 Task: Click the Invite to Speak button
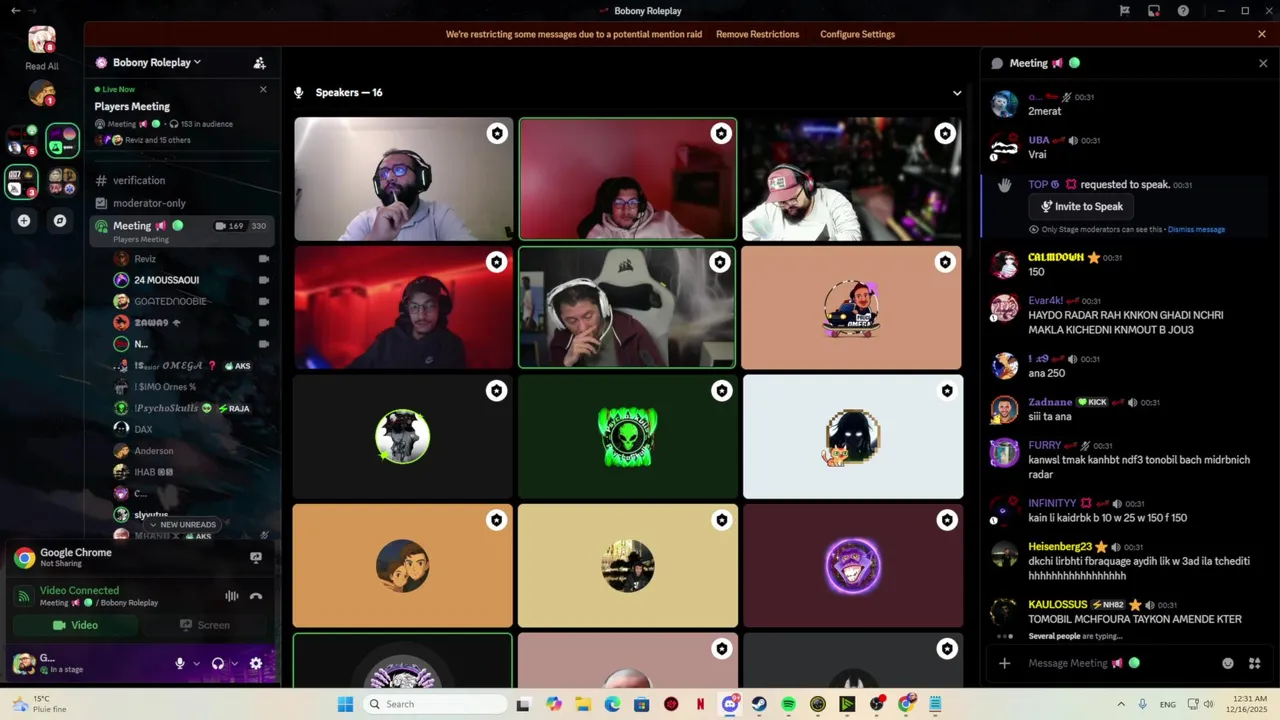(x=1081, y=207)
